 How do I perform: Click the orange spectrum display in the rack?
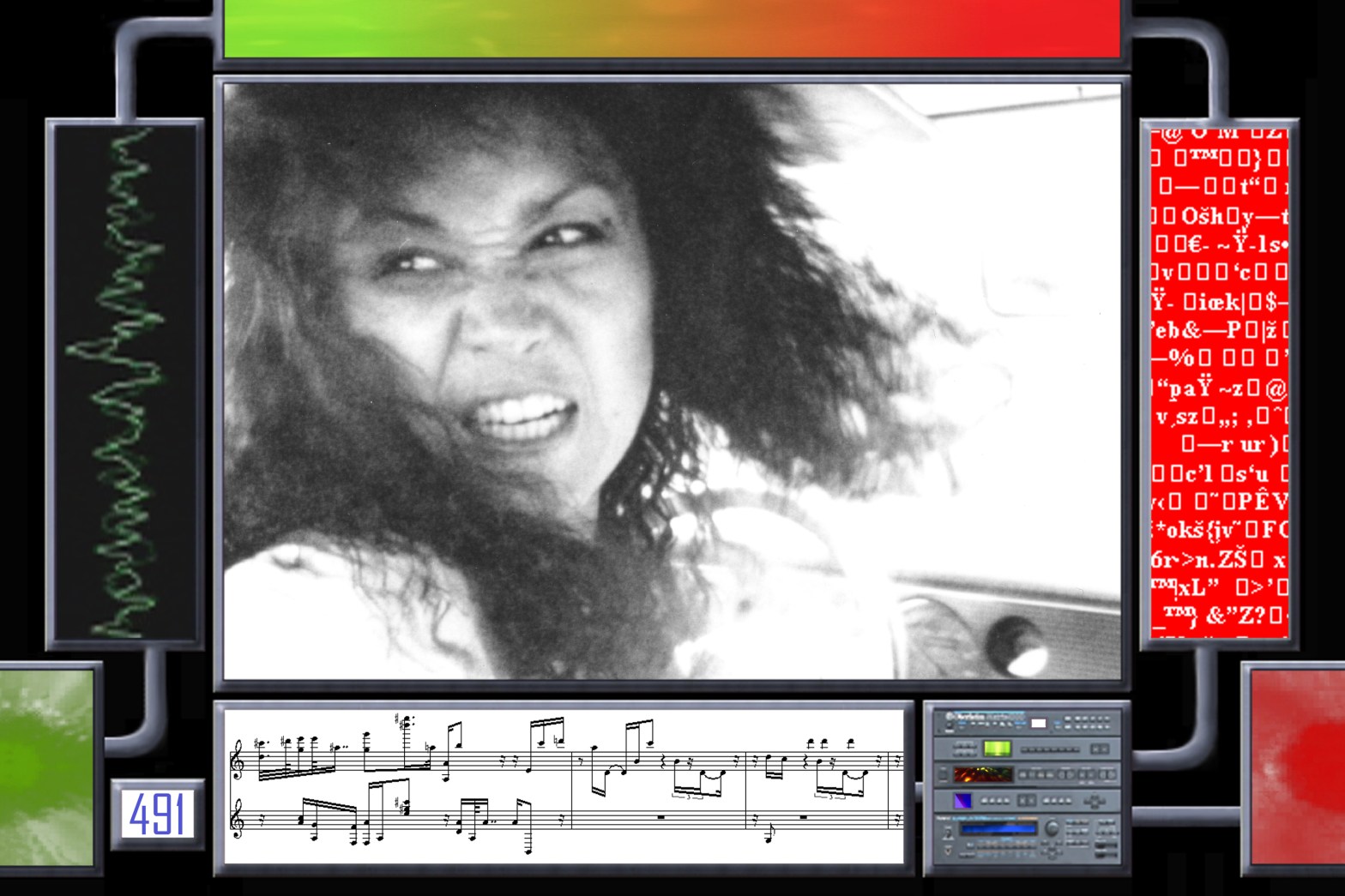click(983, 774)
